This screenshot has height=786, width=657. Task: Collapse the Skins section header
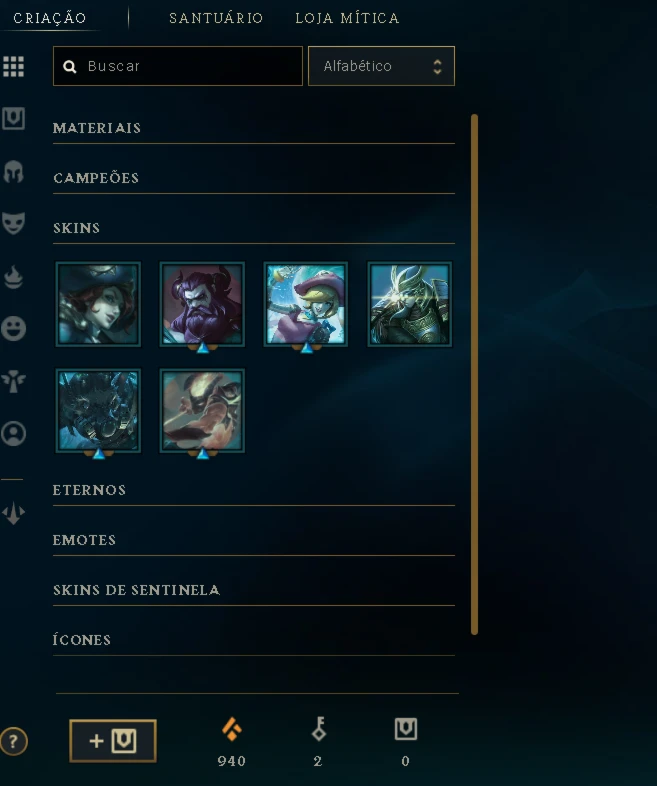tap(254, 229)
